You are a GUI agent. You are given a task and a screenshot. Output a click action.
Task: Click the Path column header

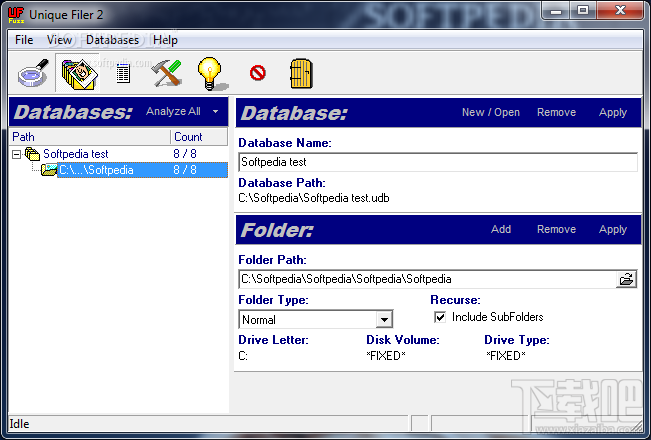[89, 137]
